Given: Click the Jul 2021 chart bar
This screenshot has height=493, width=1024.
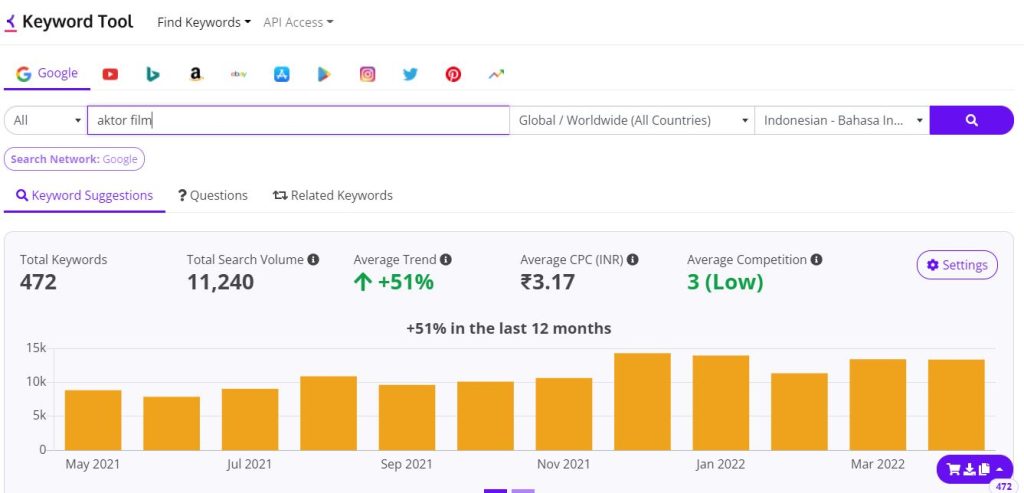Looking at the screenshot, I should coord(250,419).
